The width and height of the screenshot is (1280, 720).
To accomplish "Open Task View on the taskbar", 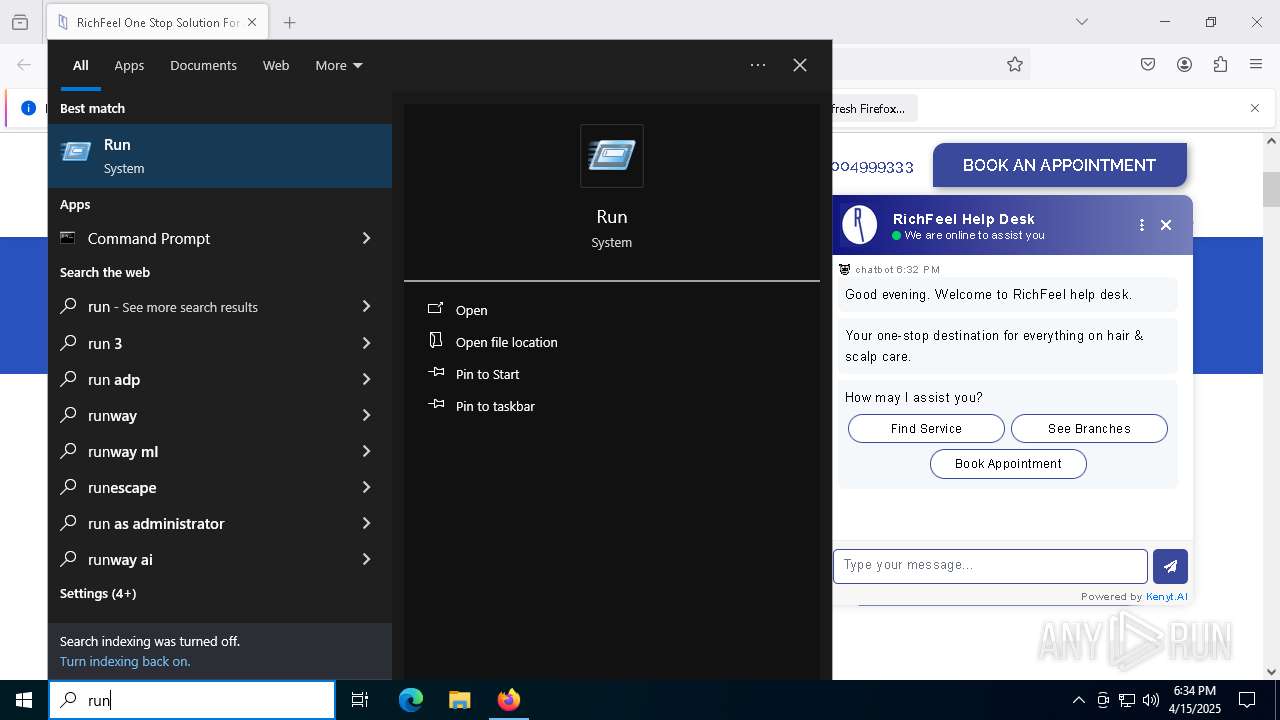I will [x=360, y=700].
